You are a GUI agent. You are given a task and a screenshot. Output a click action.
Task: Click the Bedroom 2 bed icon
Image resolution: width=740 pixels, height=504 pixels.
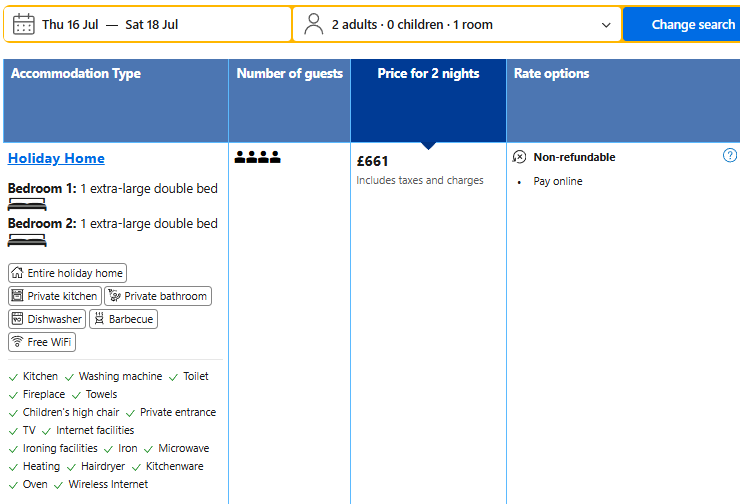[x=27, y=241]
